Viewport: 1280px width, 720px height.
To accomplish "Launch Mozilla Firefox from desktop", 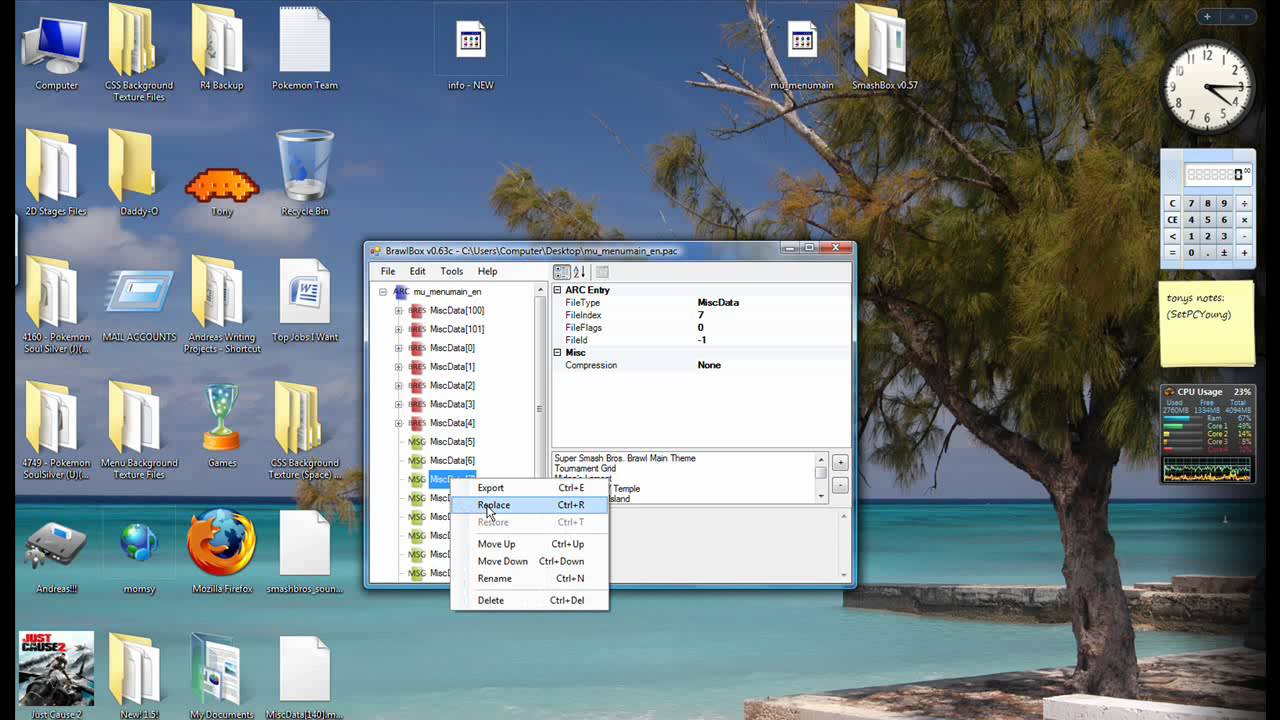I will click(222, 552).
